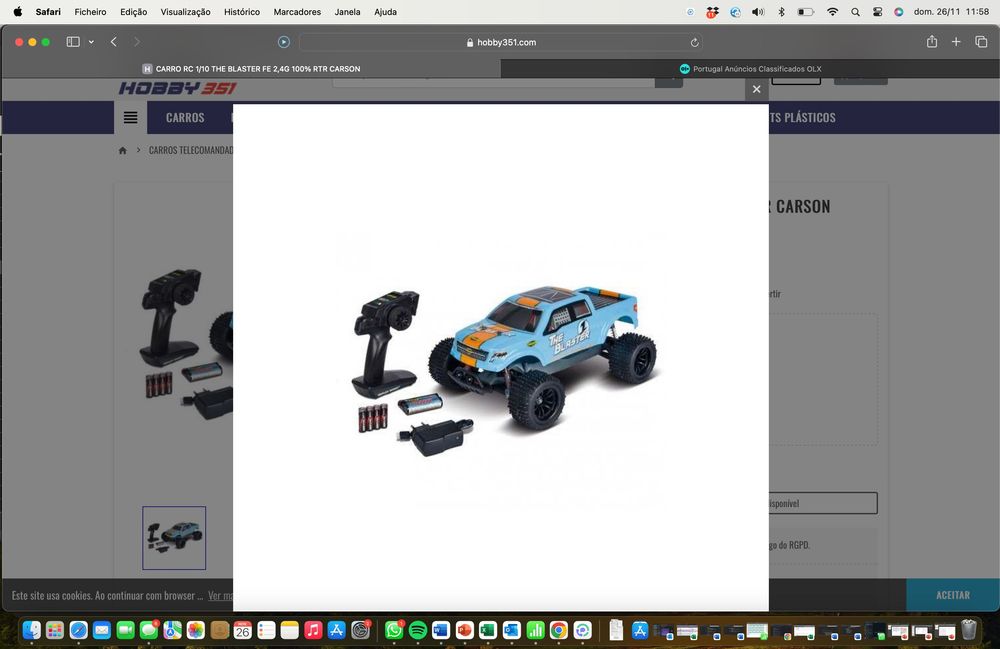Open the Histórico menu
The image size is (1000, 649).
(x=242, y=11)
